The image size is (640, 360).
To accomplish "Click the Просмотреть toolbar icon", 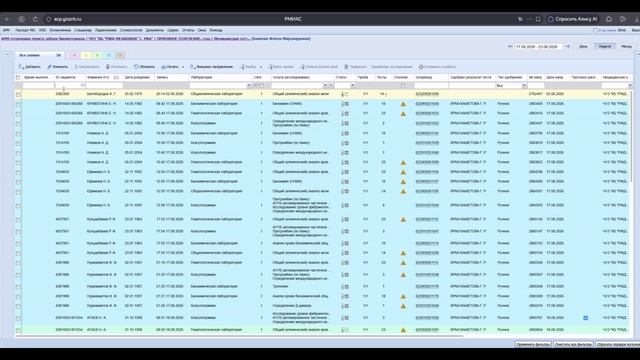I will (76, 67).
